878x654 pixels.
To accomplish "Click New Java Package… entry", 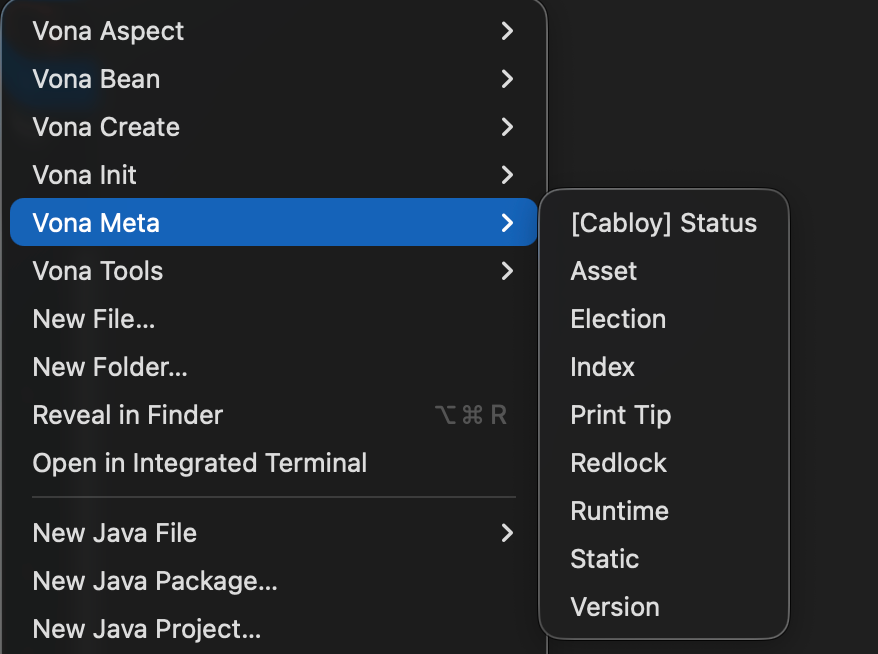I will pyautogui.click(x=155, y=581).
